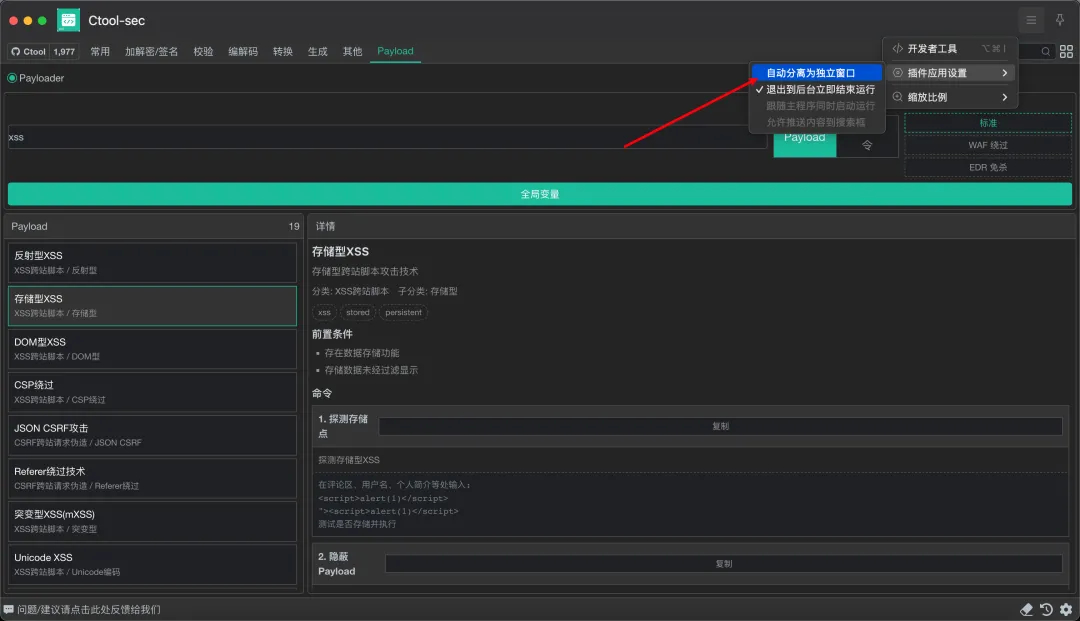This screenshot has width=1080, height=621.
Task: Click the 存储型XSS details heading
Action: click(340, 252)
